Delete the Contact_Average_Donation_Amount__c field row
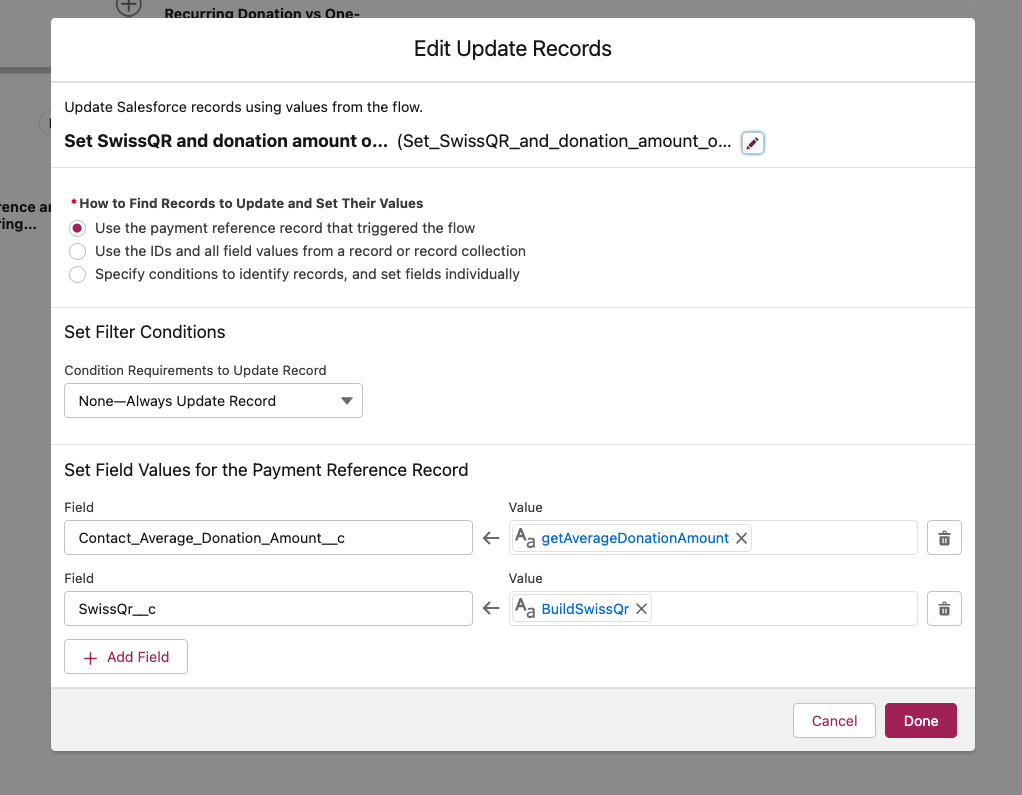Screen dimensions: 1022x795 pyautogui.click(x=944, y=538)
